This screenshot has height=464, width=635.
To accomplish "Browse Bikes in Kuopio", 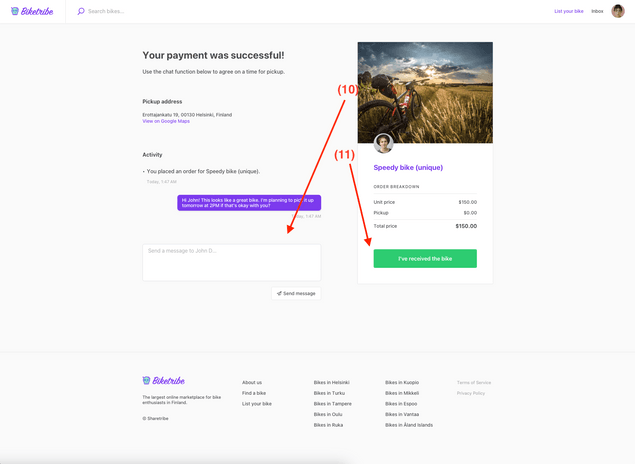I will [402, 382].
